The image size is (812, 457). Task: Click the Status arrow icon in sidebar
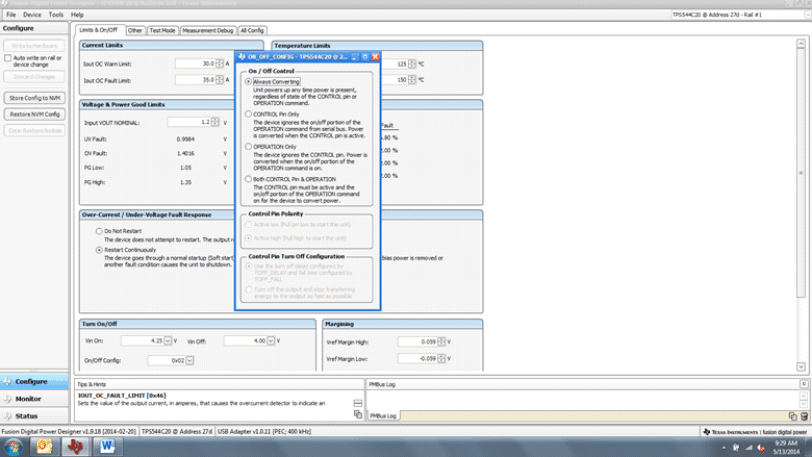click(7, 416)
